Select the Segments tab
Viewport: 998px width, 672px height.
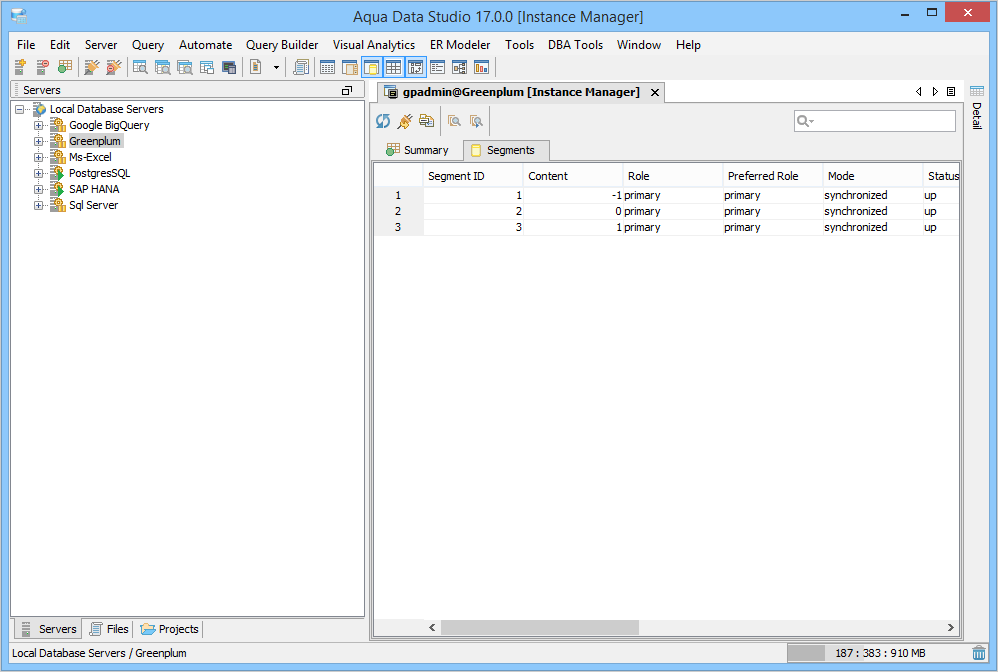[507, 150]
